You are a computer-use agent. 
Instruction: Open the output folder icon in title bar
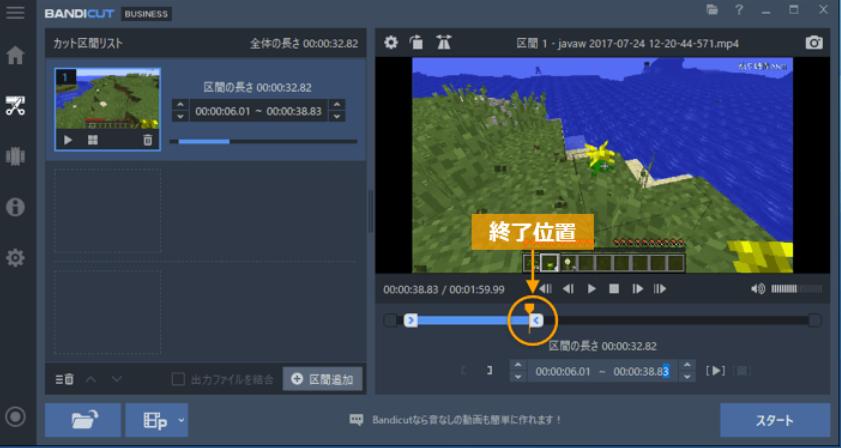(x=712, y=10)
